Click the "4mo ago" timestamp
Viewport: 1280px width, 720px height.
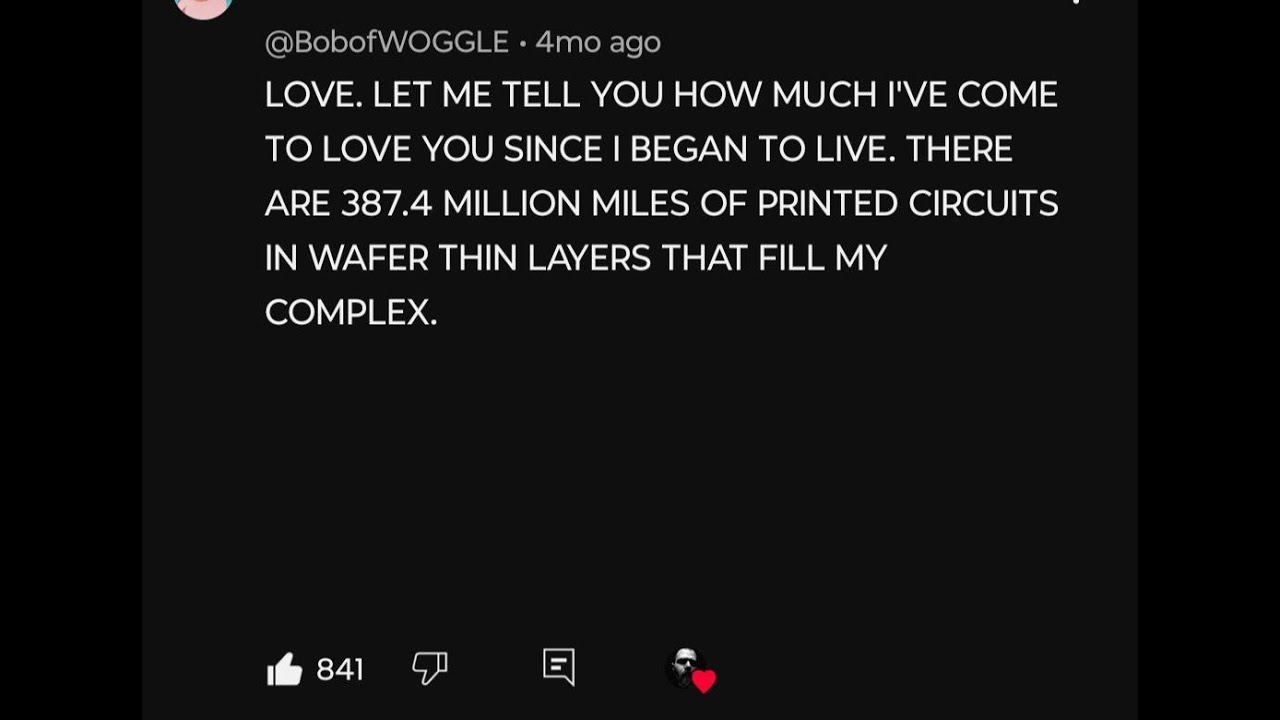[598, 42]
